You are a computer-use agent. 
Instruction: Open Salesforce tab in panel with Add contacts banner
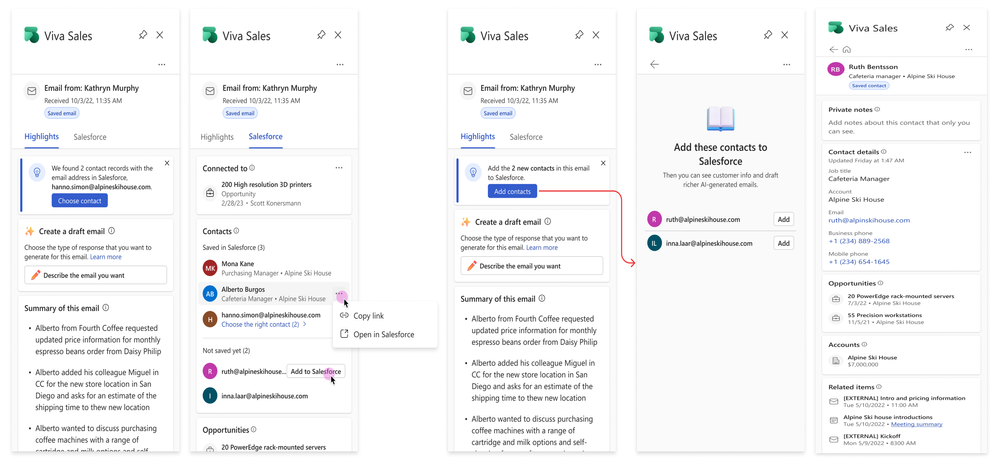(526, 137)
